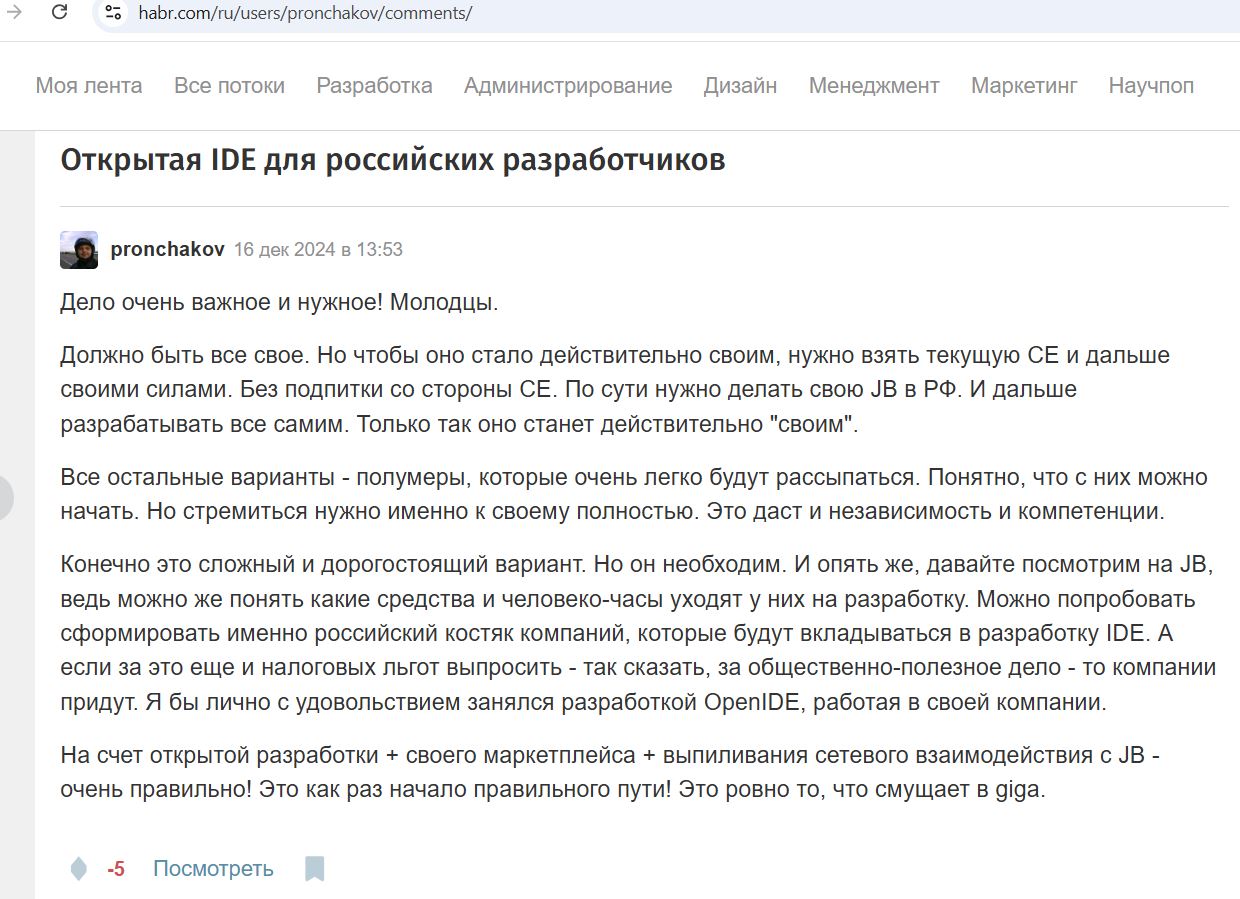Screen dimensions: 1240x899
Task: Switch to Администрирование section
Action: coord(568,86)
